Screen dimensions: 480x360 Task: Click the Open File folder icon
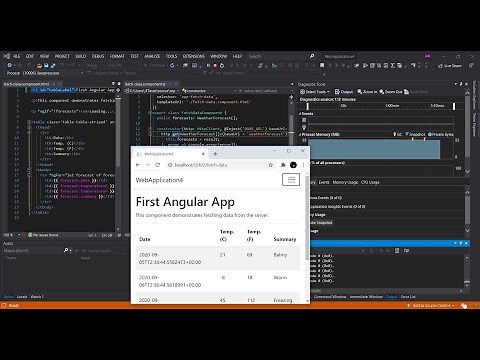[x=39, y=65]
